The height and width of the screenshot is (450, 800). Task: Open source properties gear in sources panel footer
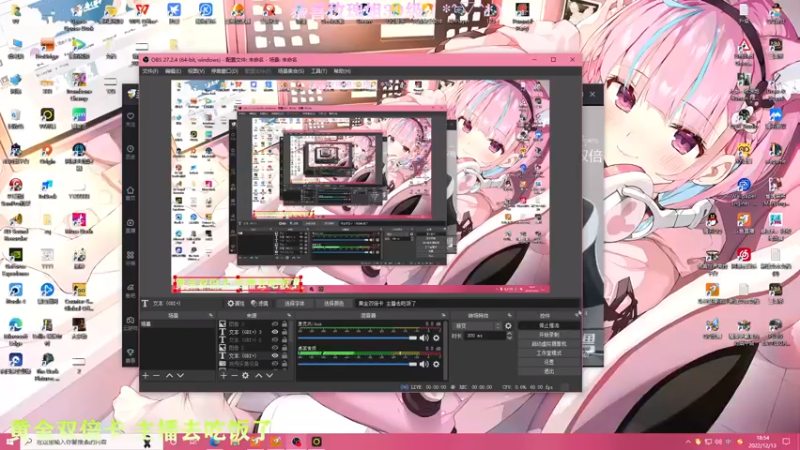tap(245, 376)
